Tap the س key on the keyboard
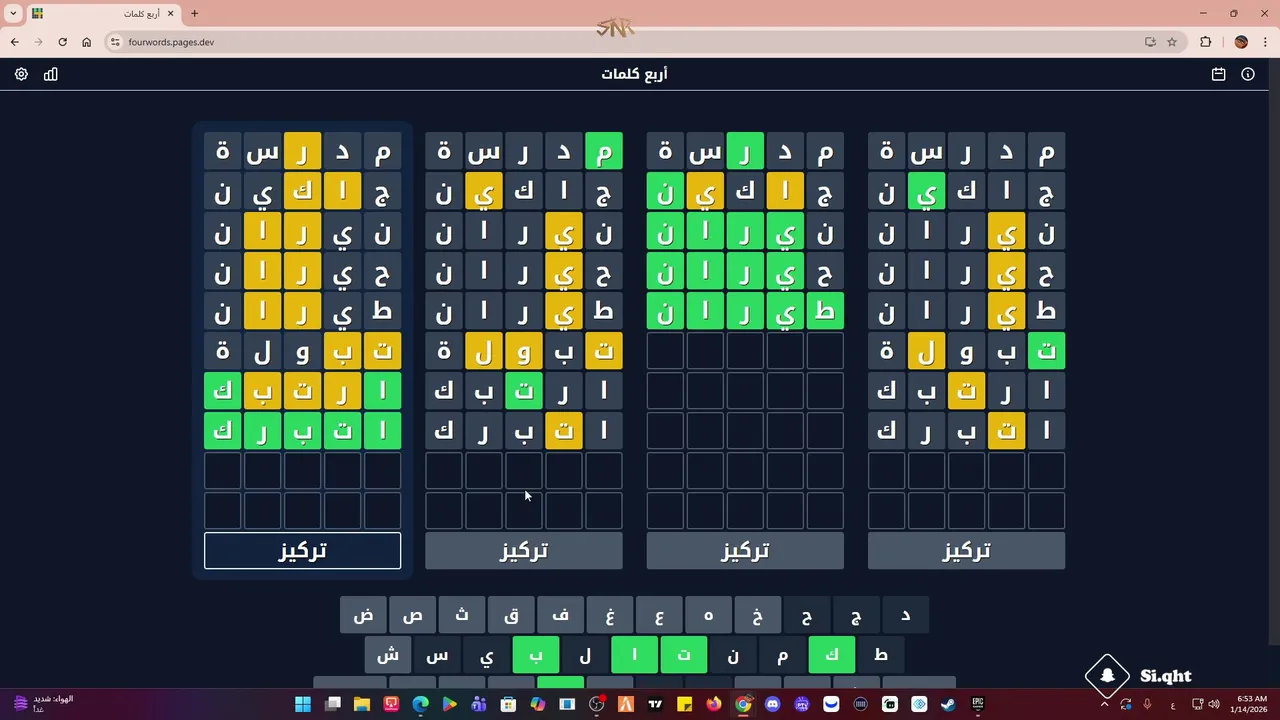Screen dimensions: 1280x720 [x=437, y=655]
